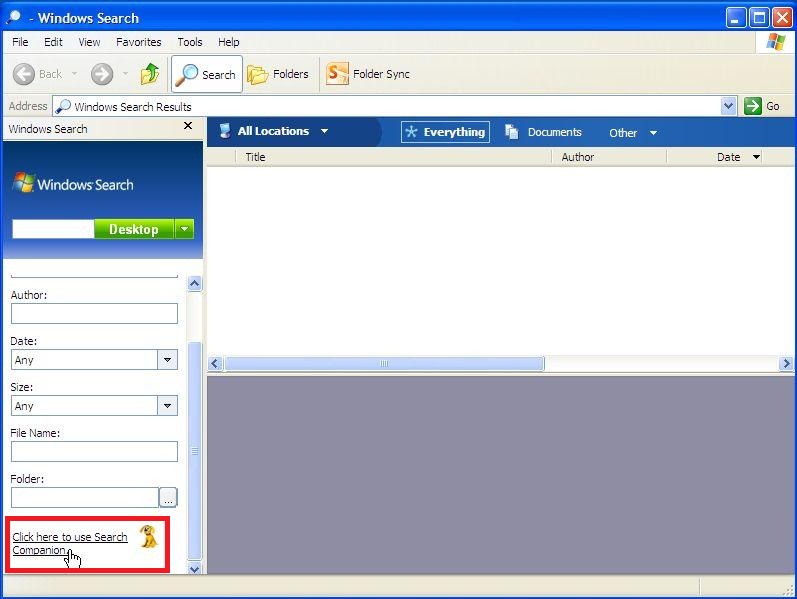
Task: Close the Windows Search side pane
Action: point(188,126)
